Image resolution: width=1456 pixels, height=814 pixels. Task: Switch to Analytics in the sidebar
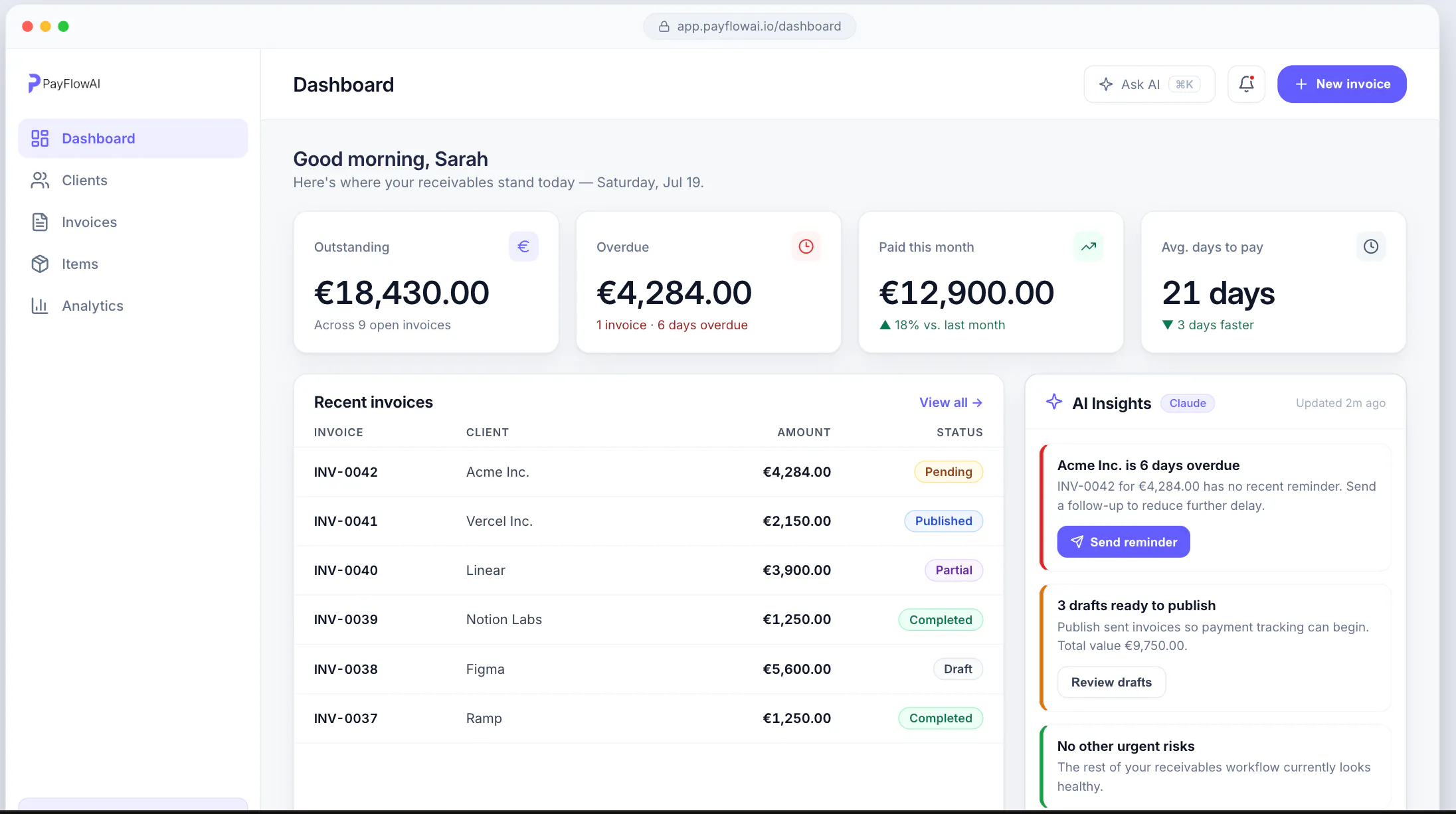pyautogui.click(x=133, y=305)
